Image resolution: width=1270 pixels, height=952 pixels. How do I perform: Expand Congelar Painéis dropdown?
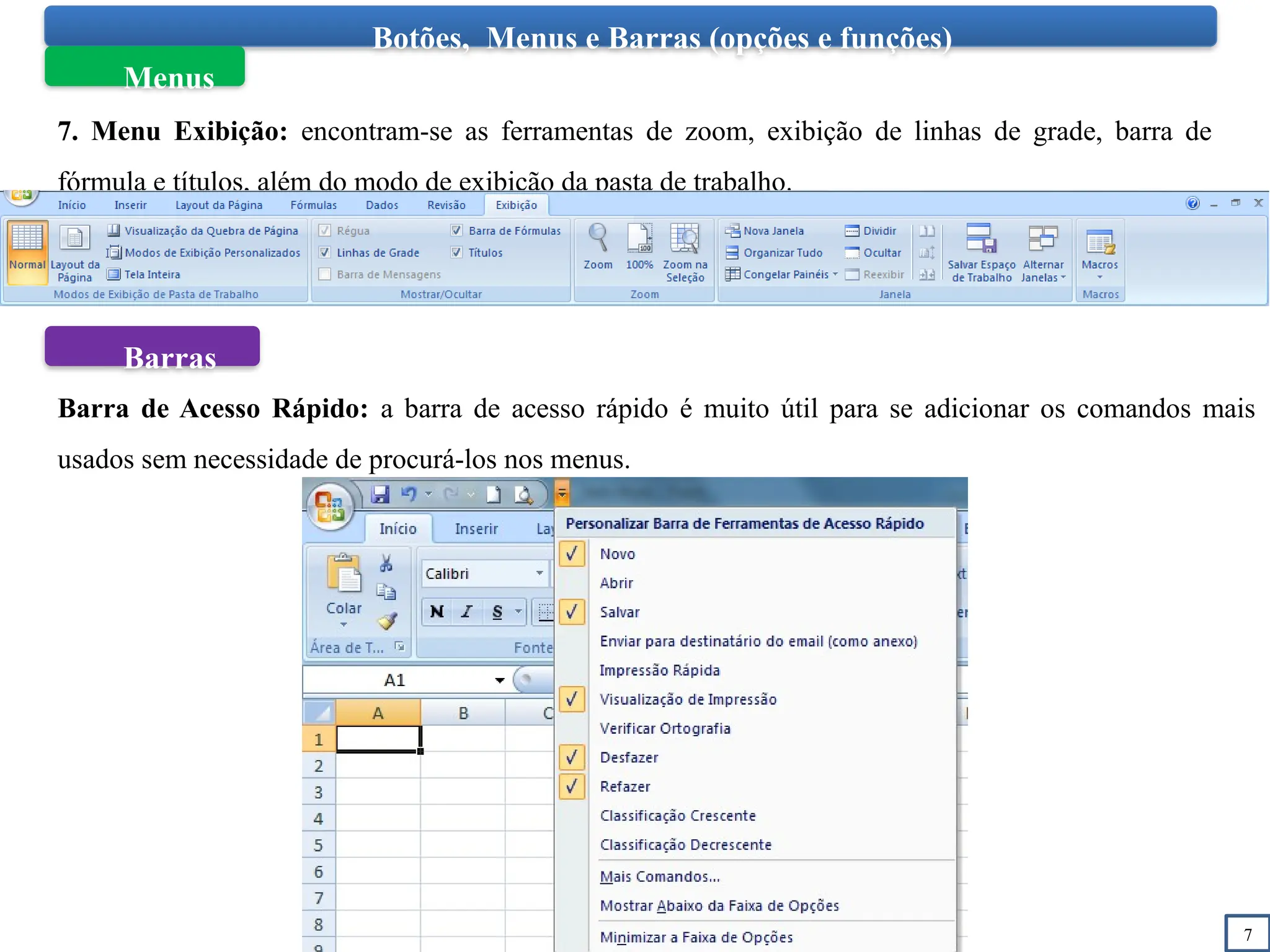835,274
